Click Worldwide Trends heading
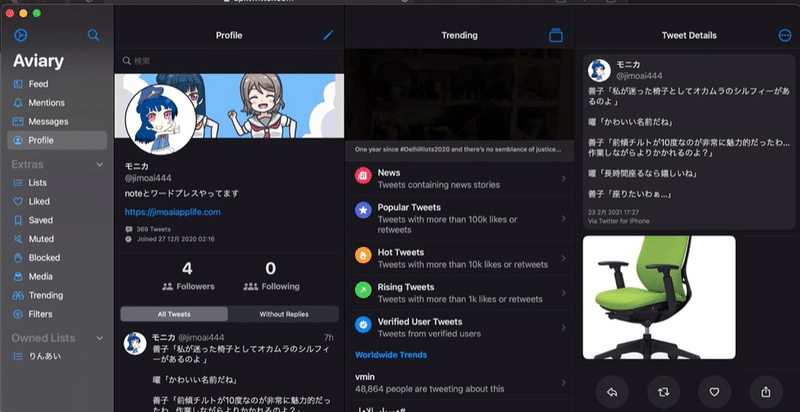Screen dimensions: 800x412 click(391, 355)
